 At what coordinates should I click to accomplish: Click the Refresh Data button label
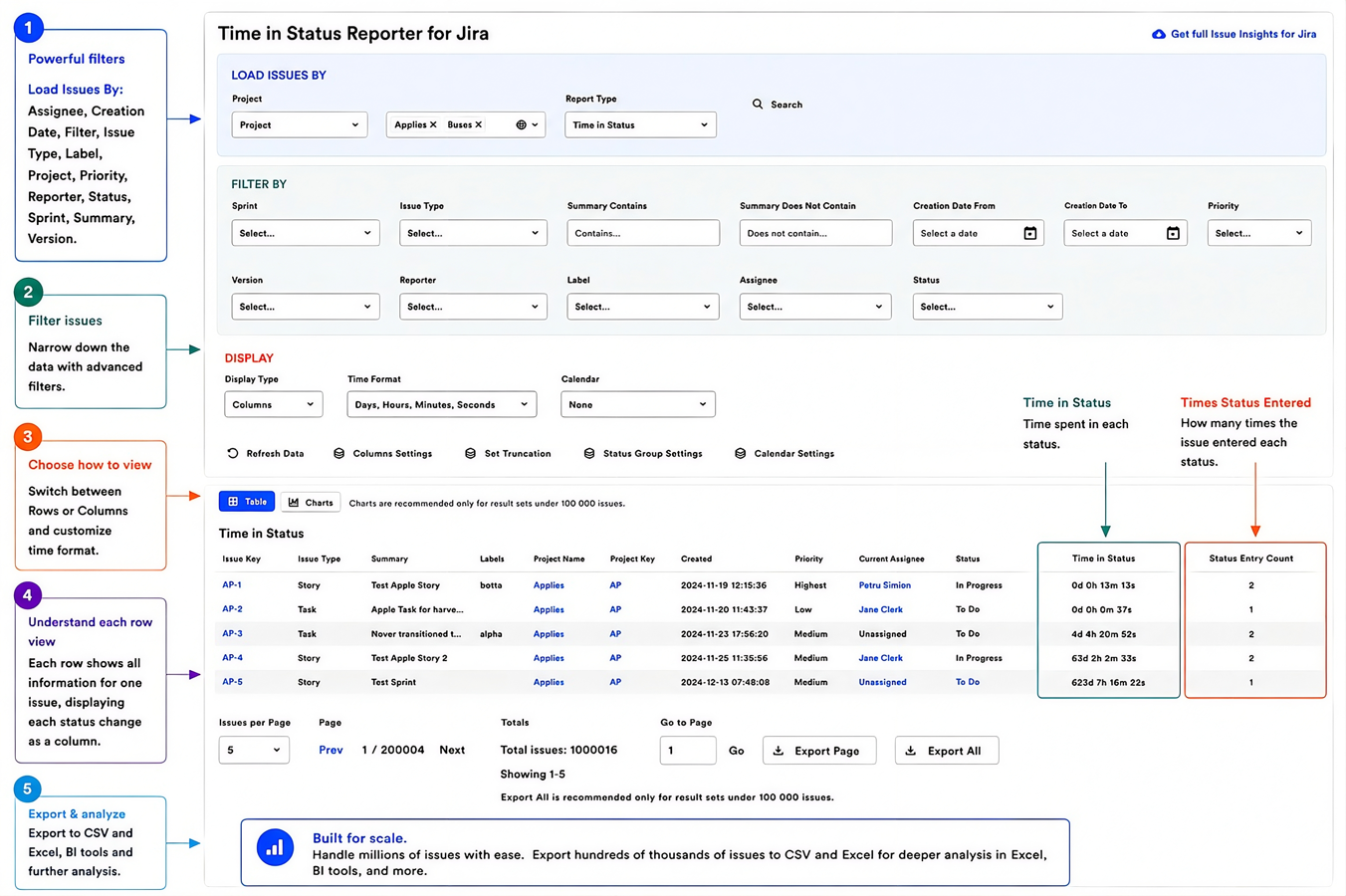click(275, 453)
